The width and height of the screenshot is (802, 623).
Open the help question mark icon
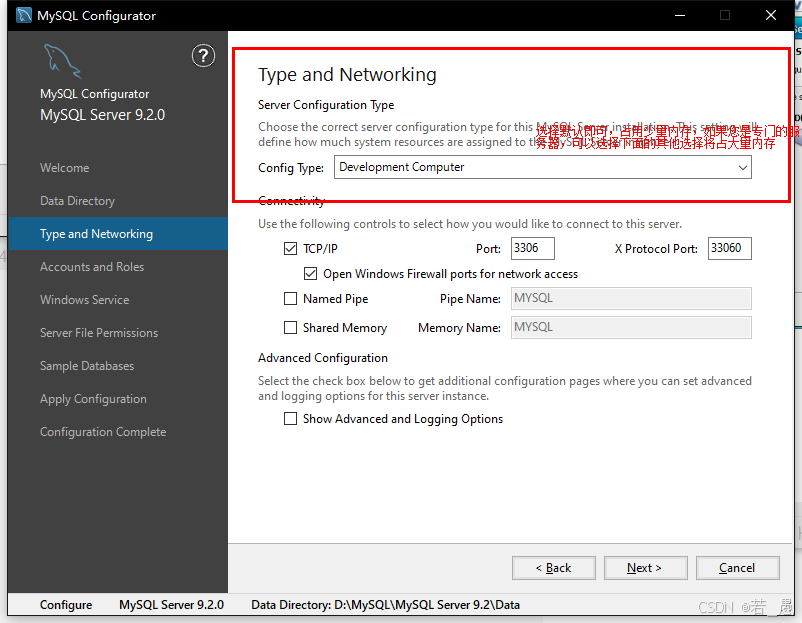tap(203, 56)
